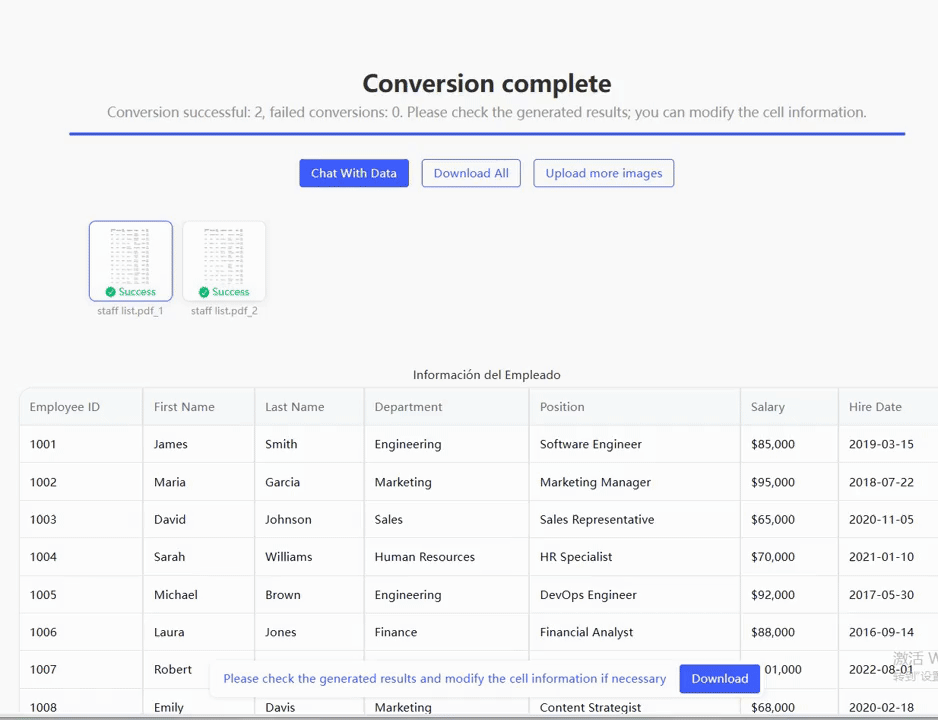Open the staff list.pdf_2 thumbnail
Image resolution: width=938 pixels, height=720 pixels.
224,256
